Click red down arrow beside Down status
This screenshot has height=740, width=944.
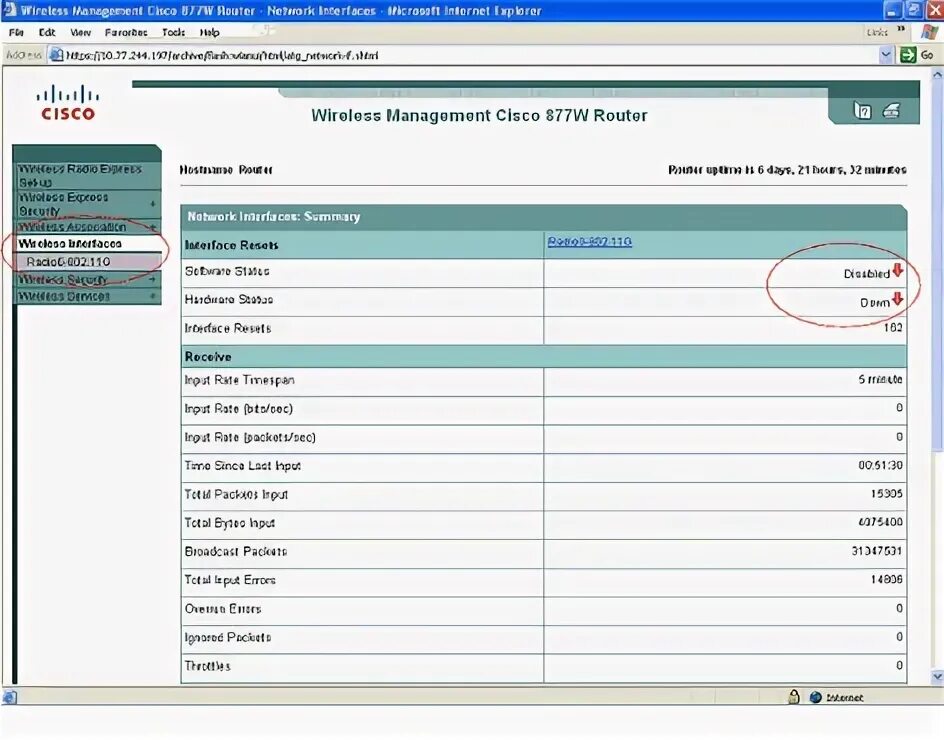coord(898,299)
